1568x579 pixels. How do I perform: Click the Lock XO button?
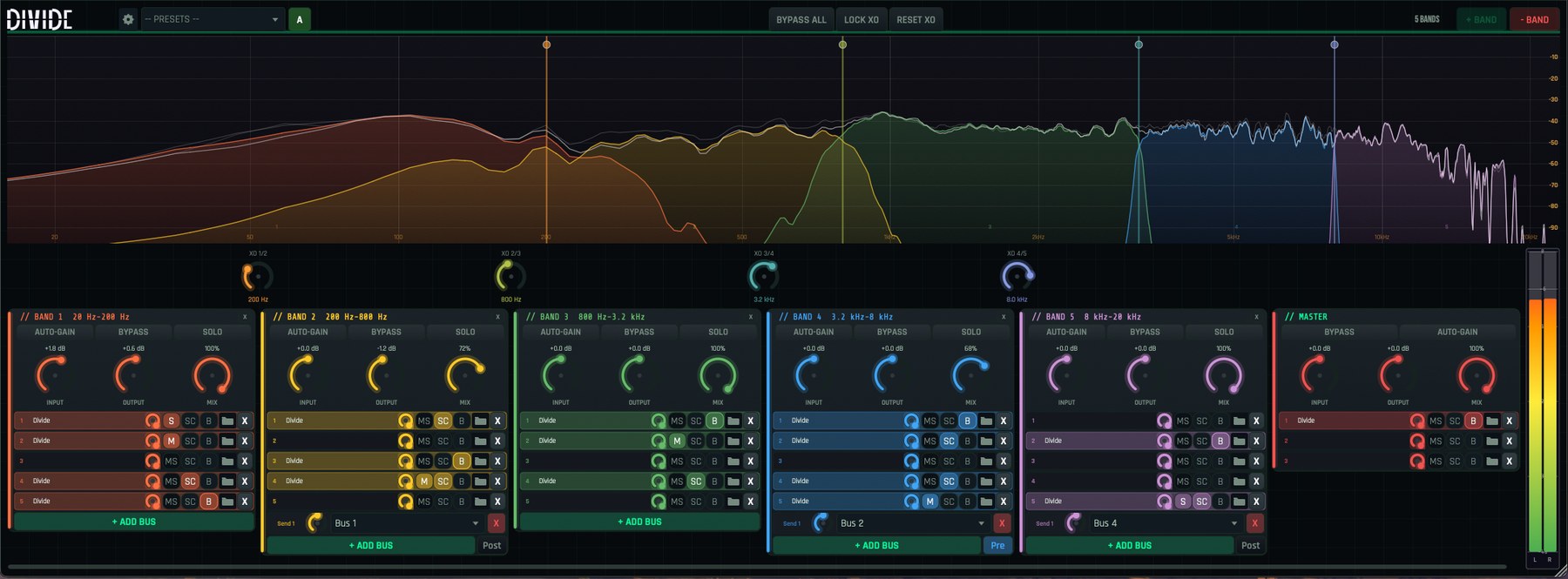point(862,19)
